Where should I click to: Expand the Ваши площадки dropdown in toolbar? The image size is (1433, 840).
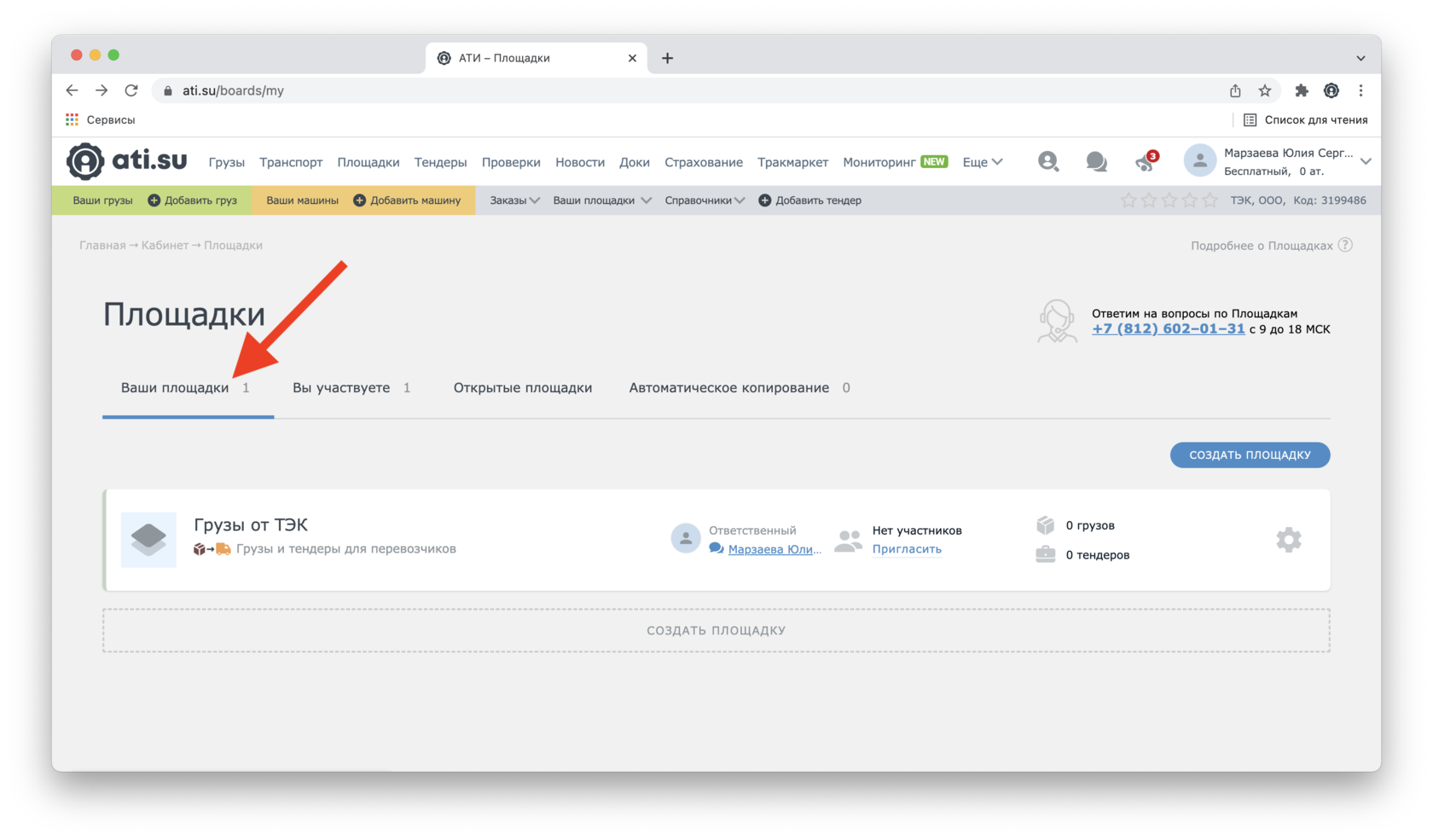click(x=602, y=200)
